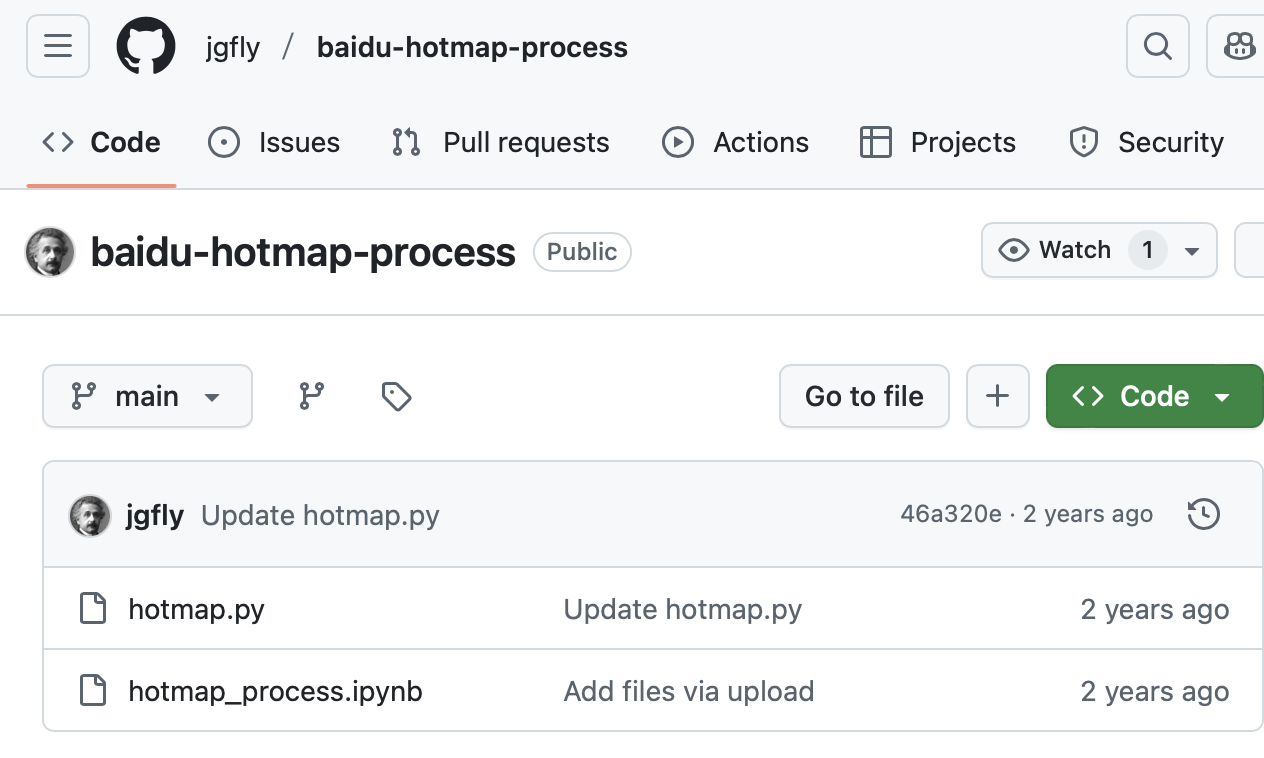
Task: Click commit hash 46a320e
Action: (950, 515)
